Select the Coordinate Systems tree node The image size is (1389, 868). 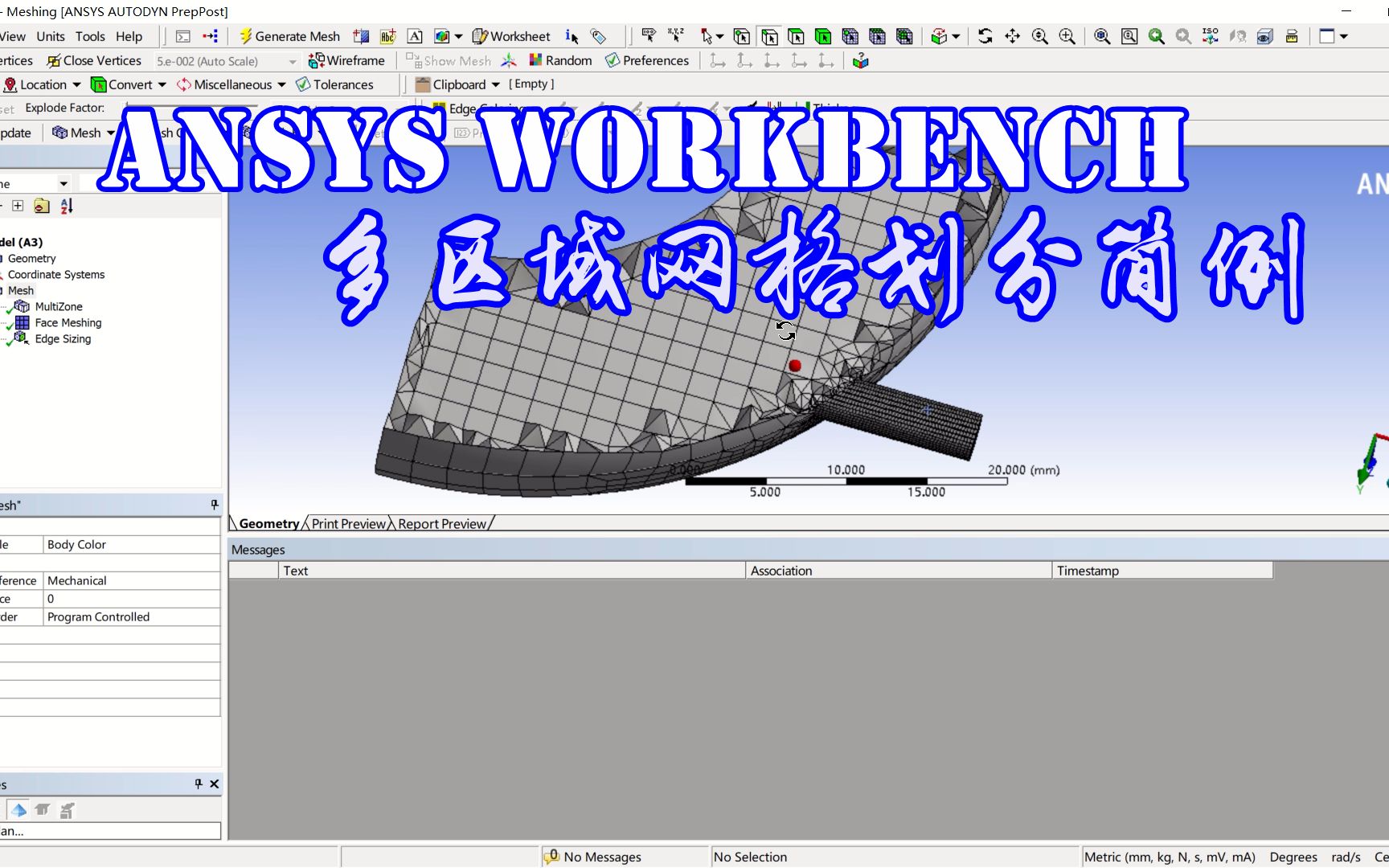click(56, 274)
